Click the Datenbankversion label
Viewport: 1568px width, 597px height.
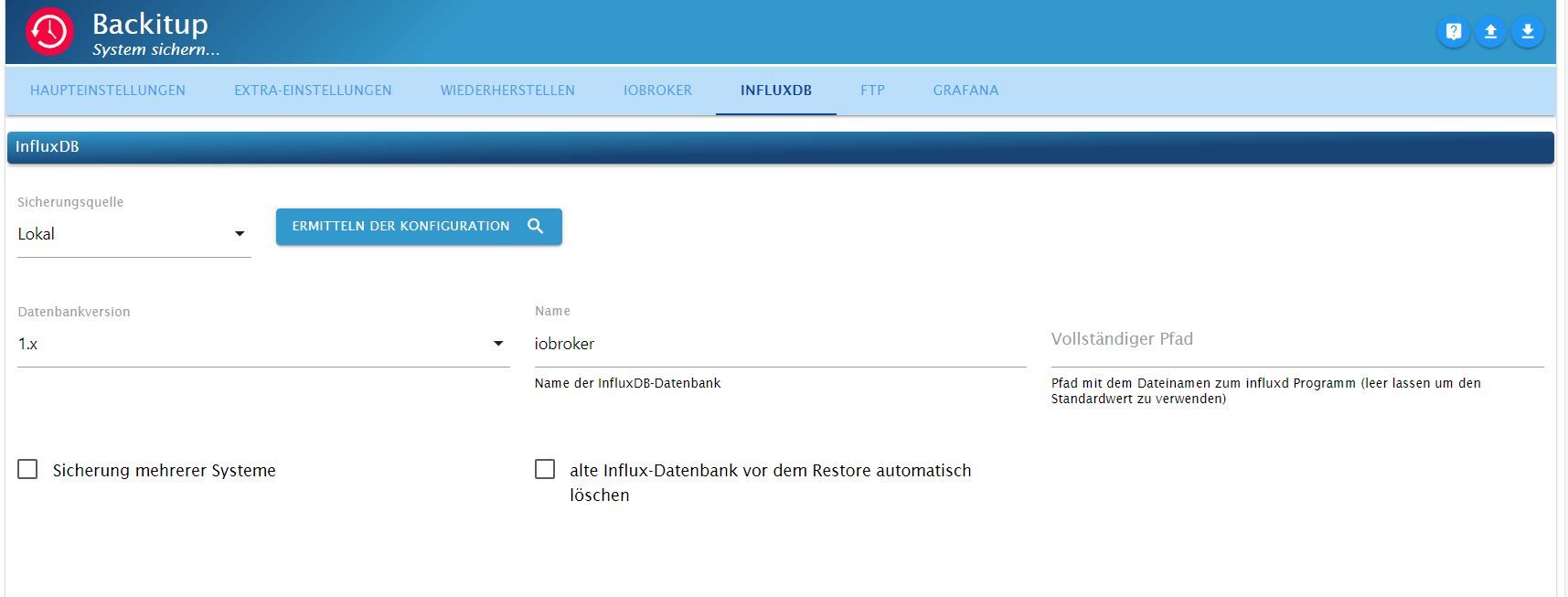pos(74,312)
